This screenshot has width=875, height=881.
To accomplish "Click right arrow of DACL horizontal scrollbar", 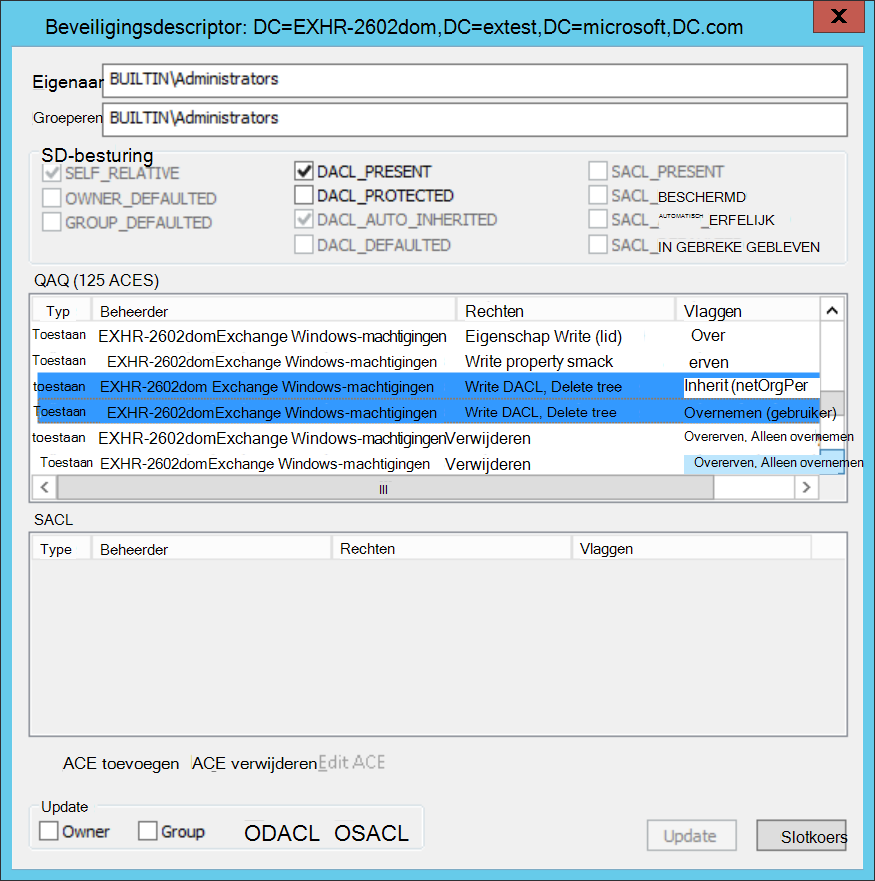I will pos(806,487).
